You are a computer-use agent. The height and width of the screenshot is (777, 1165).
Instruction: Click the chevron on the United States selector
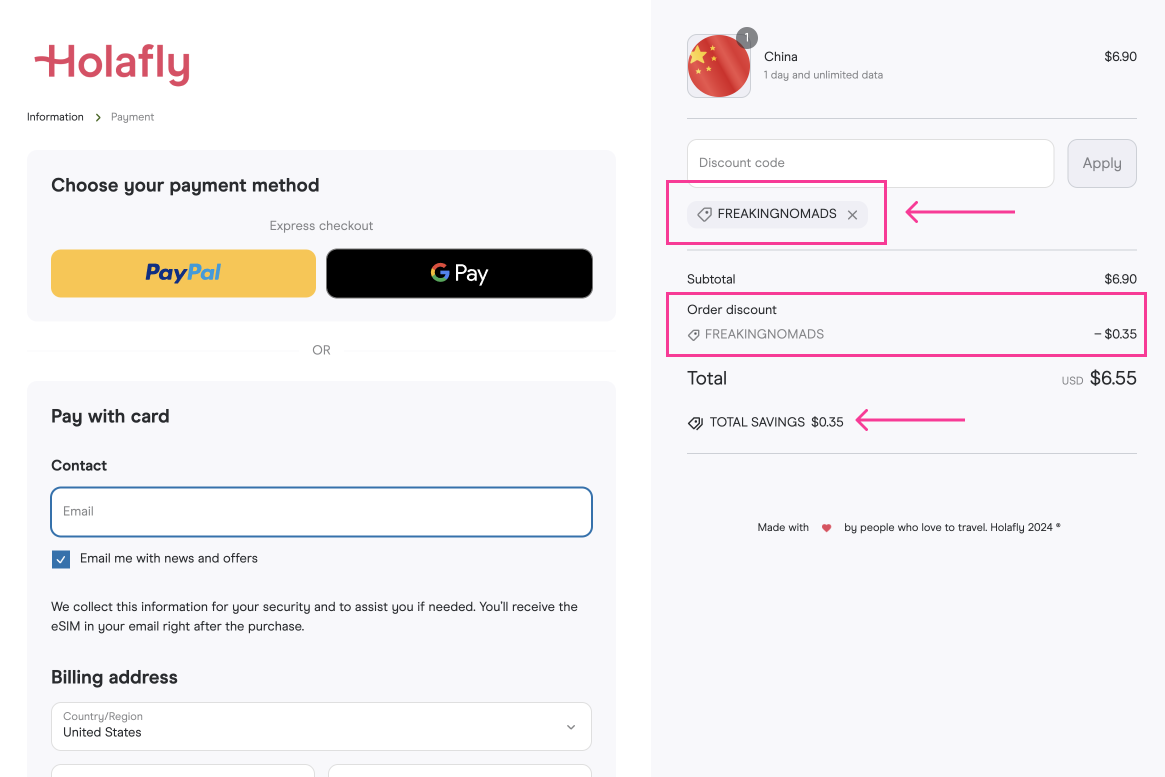570,727
